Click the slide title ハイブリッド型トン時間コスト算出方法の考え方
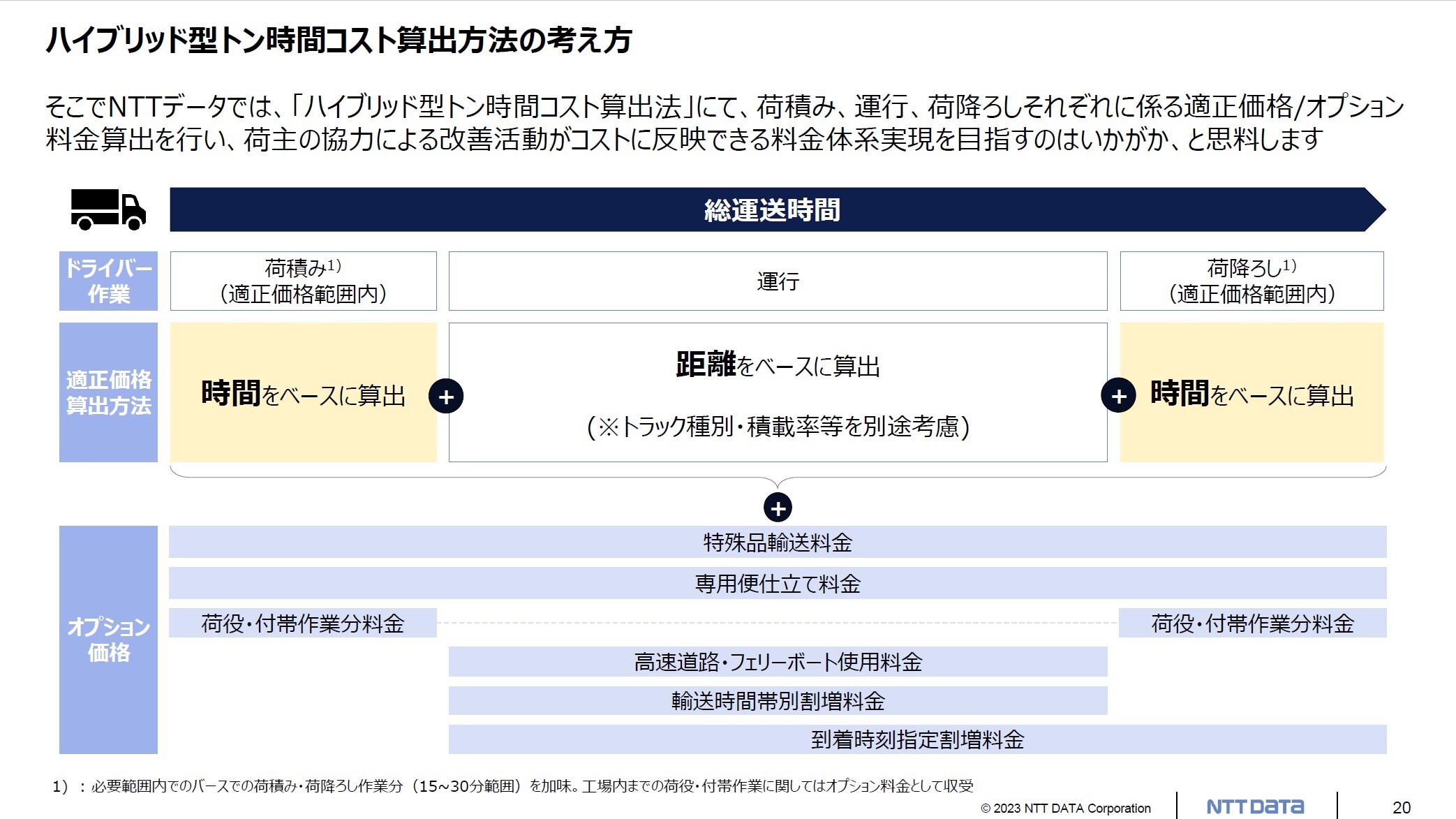Screen dimensions: 1456x819 point(339,40)
